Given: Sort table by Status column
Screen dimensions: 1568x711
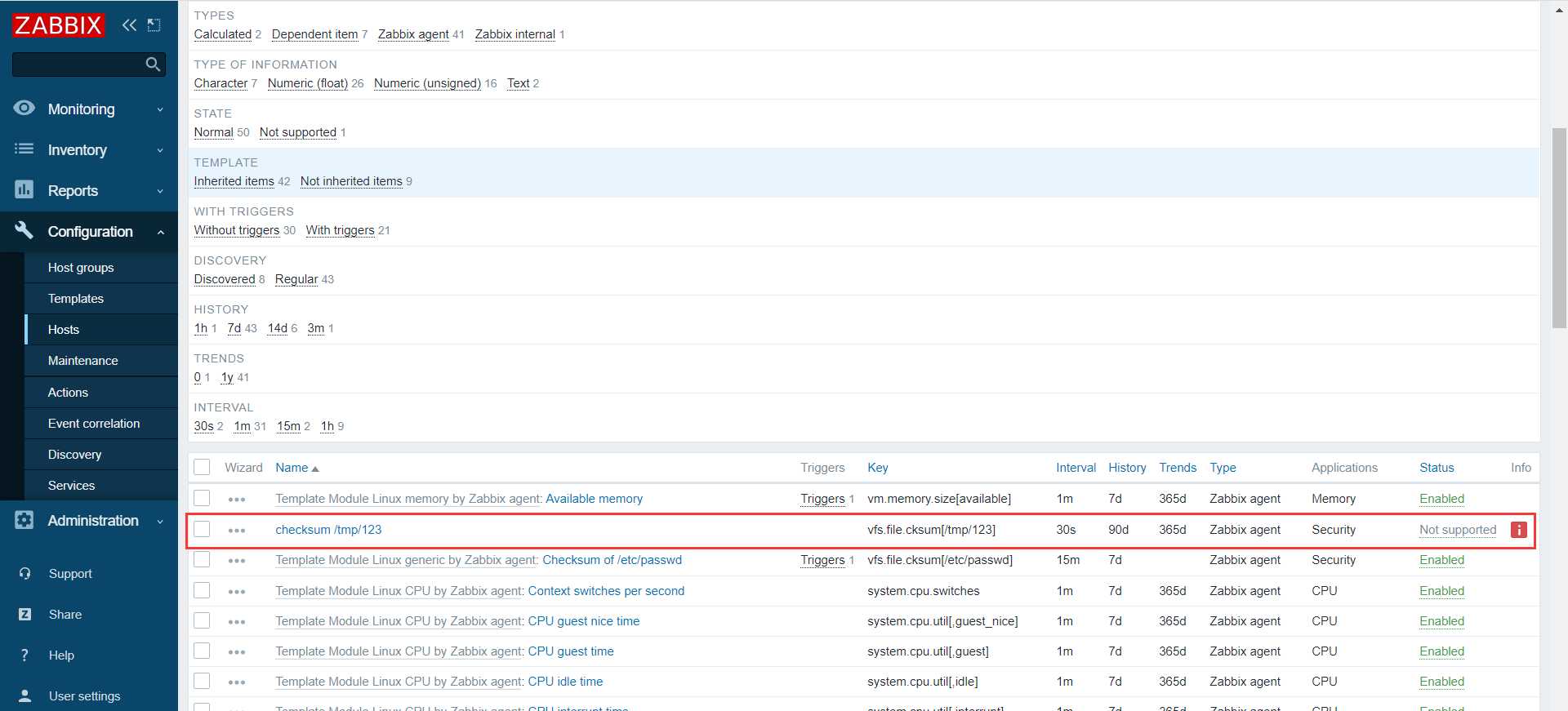Looking at the screenshot, I should [1437, 468].
